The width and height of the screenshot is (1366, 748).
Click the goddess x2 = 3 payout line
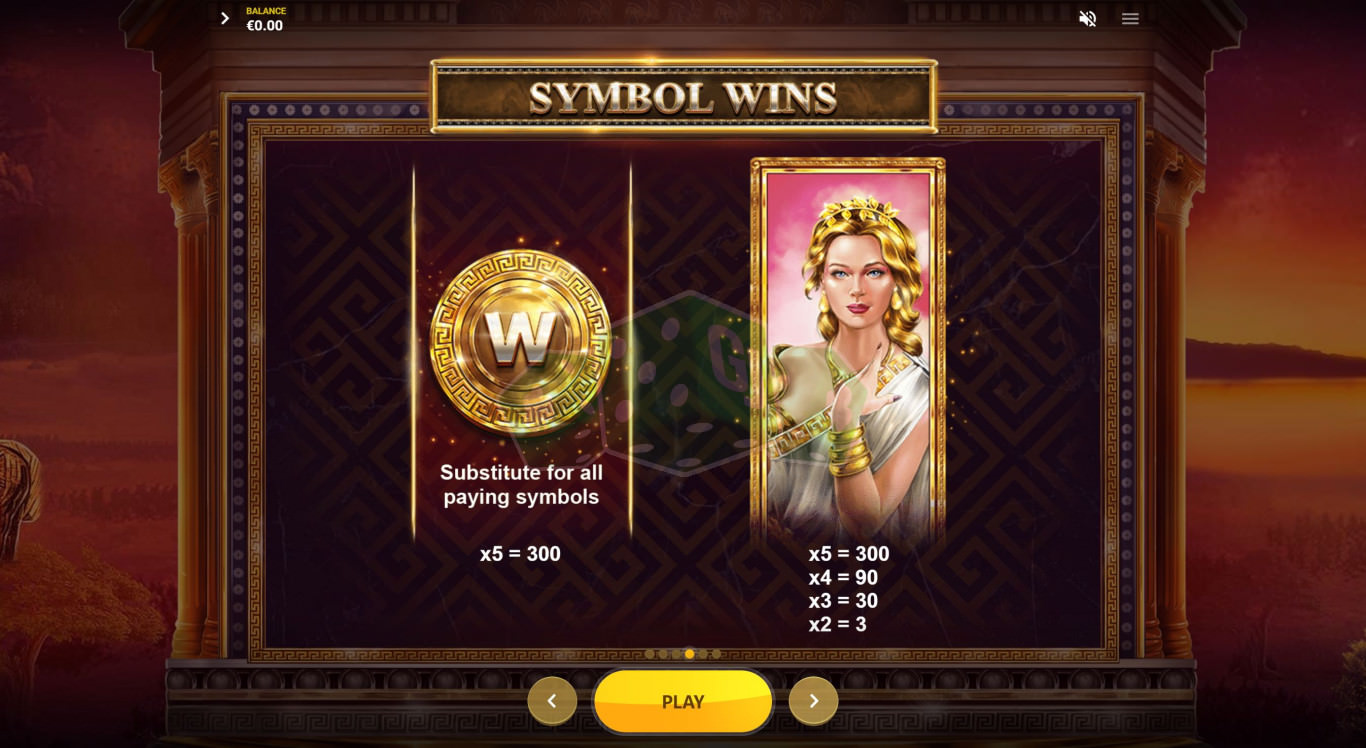(x=838, y=625)
